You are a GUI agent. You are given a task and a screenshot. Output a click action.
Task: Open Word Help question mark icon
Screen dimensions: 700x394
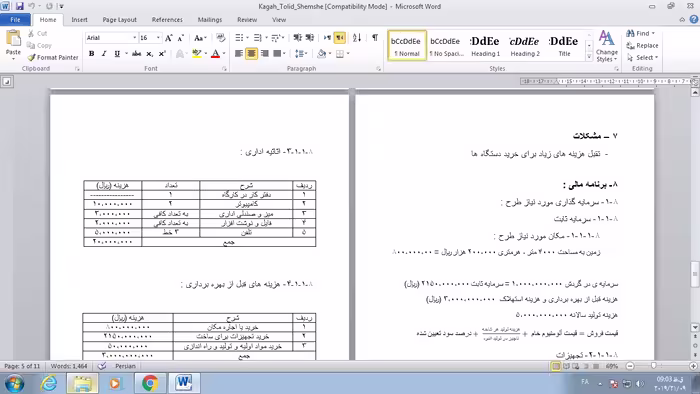click(694, 19)
